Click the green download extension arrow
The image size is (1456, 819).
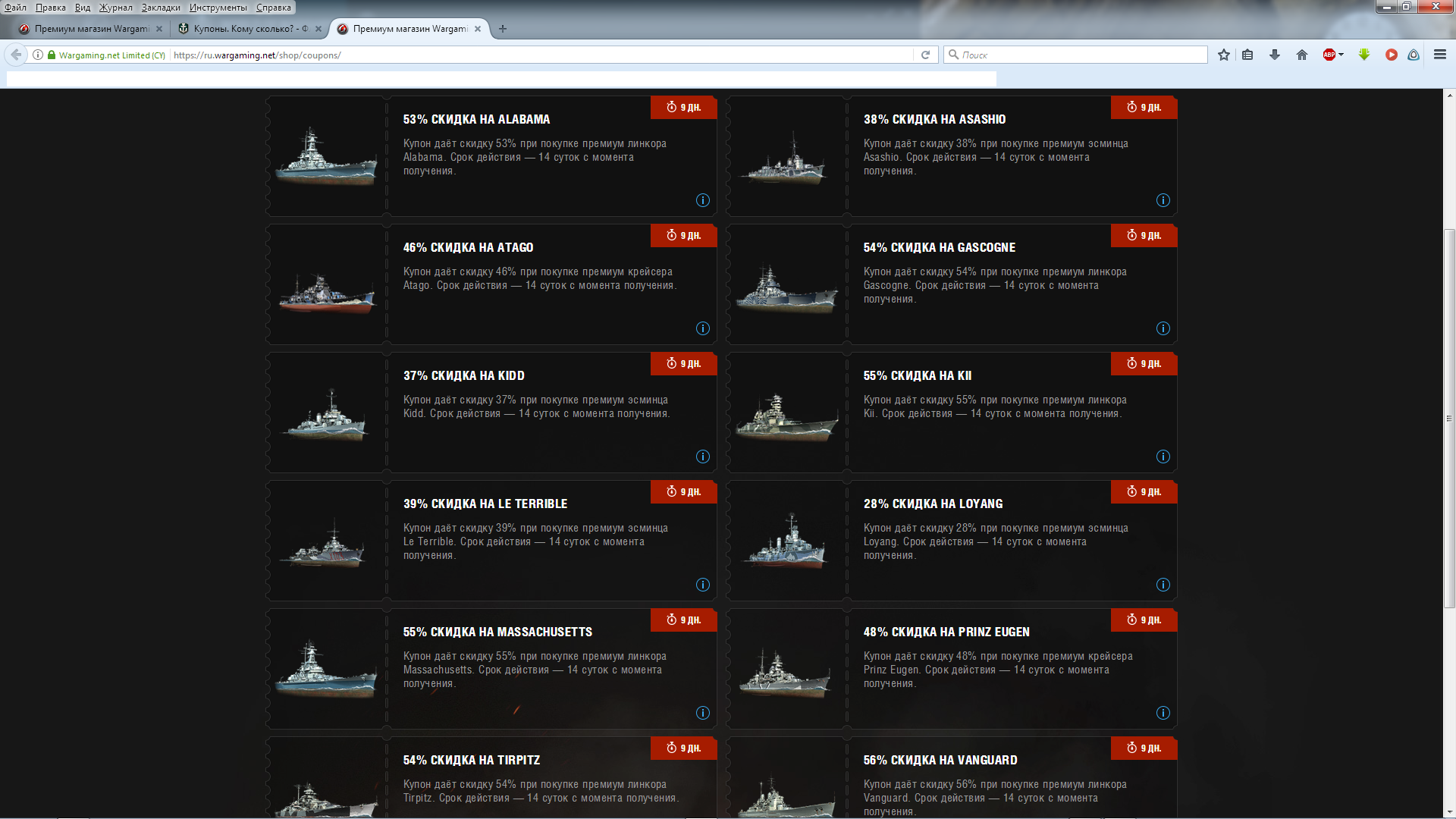[x=1364, y=55]
